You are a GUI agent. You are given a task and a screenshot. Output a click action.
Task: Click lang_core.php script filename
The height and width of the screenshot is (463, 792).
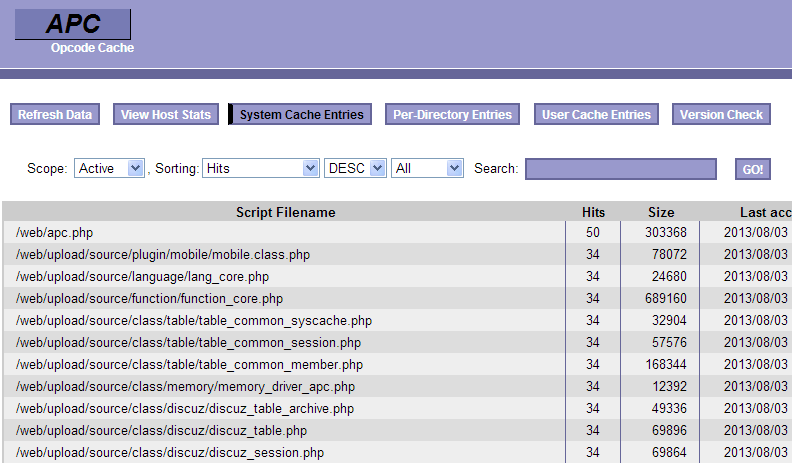click(142, 277)
